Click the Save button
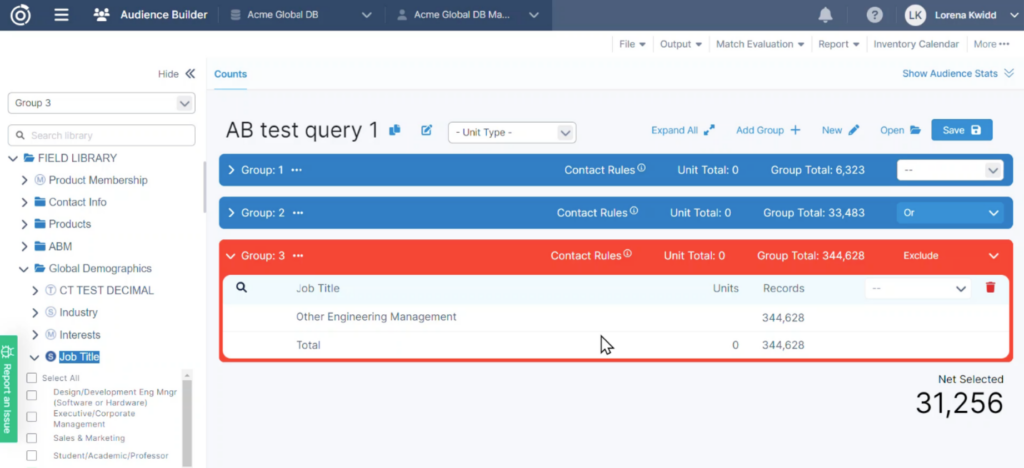Image resolution: width=1024 pixels, height=468 pixels. click(x=961, y=130)
